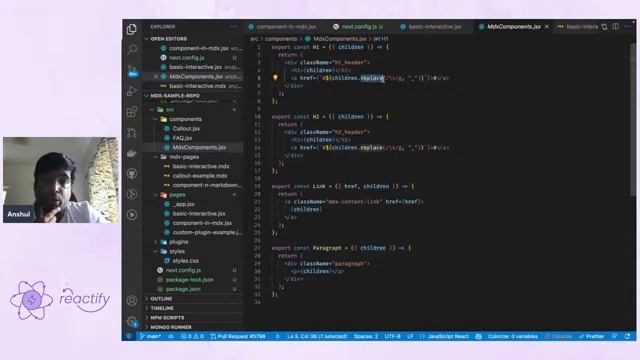The image size is (640, 360).
Task: Open callout-example.mdx file
Action: (200, 176)
